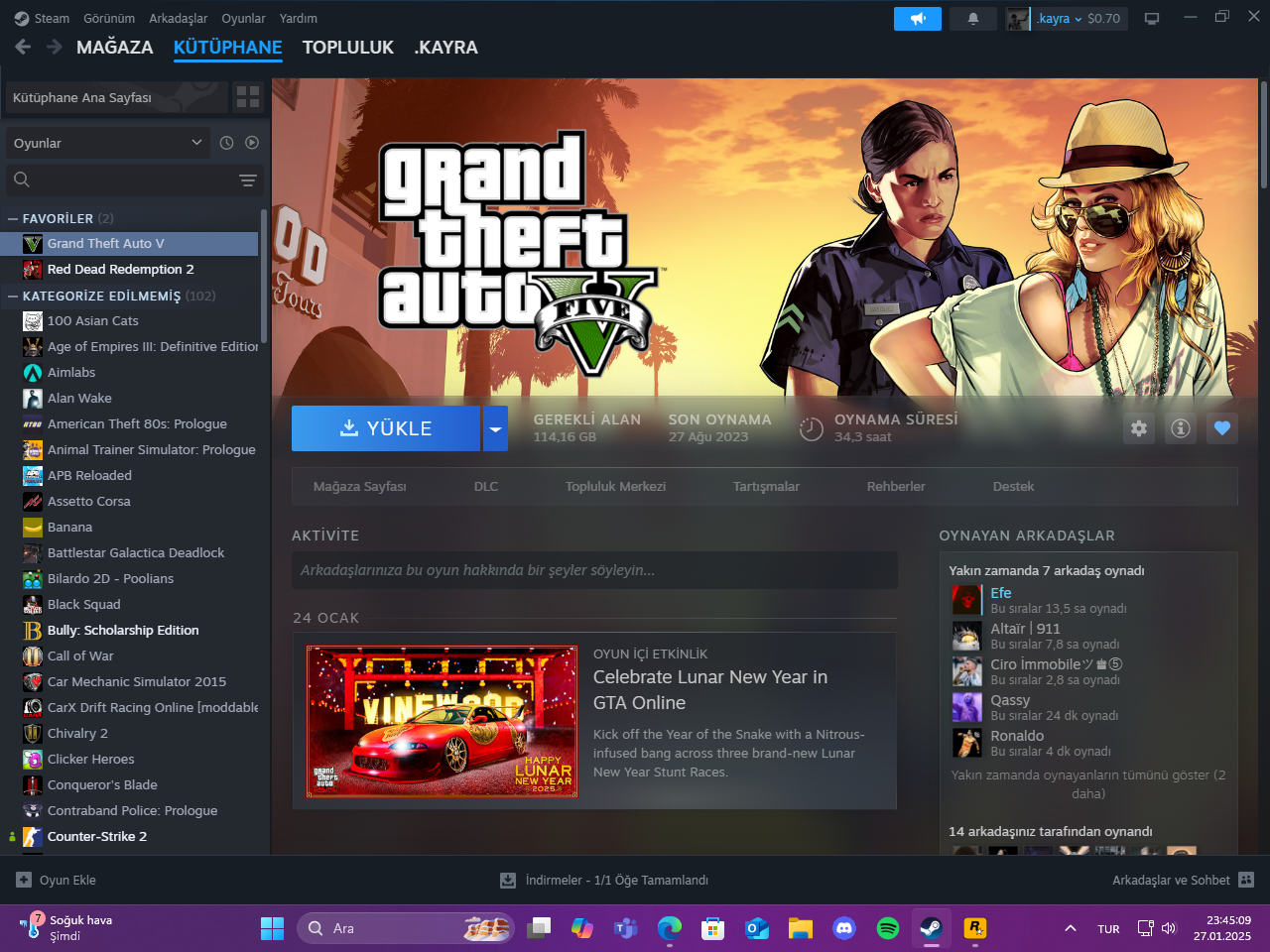Image resolution: width=1270 pixels, height=952 pixels.
Task: Open the Rehberler link
Action: coord(896,487)
